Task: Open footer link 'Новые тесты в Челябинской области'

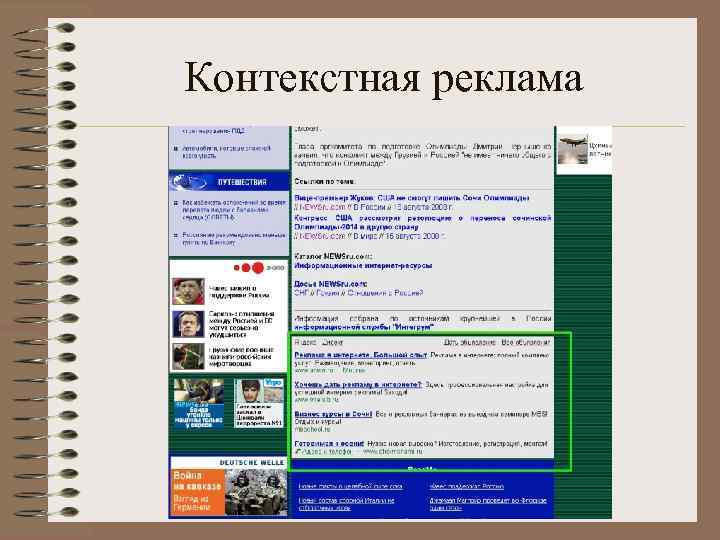Action: pyautogui.click(x=350, y=486)
